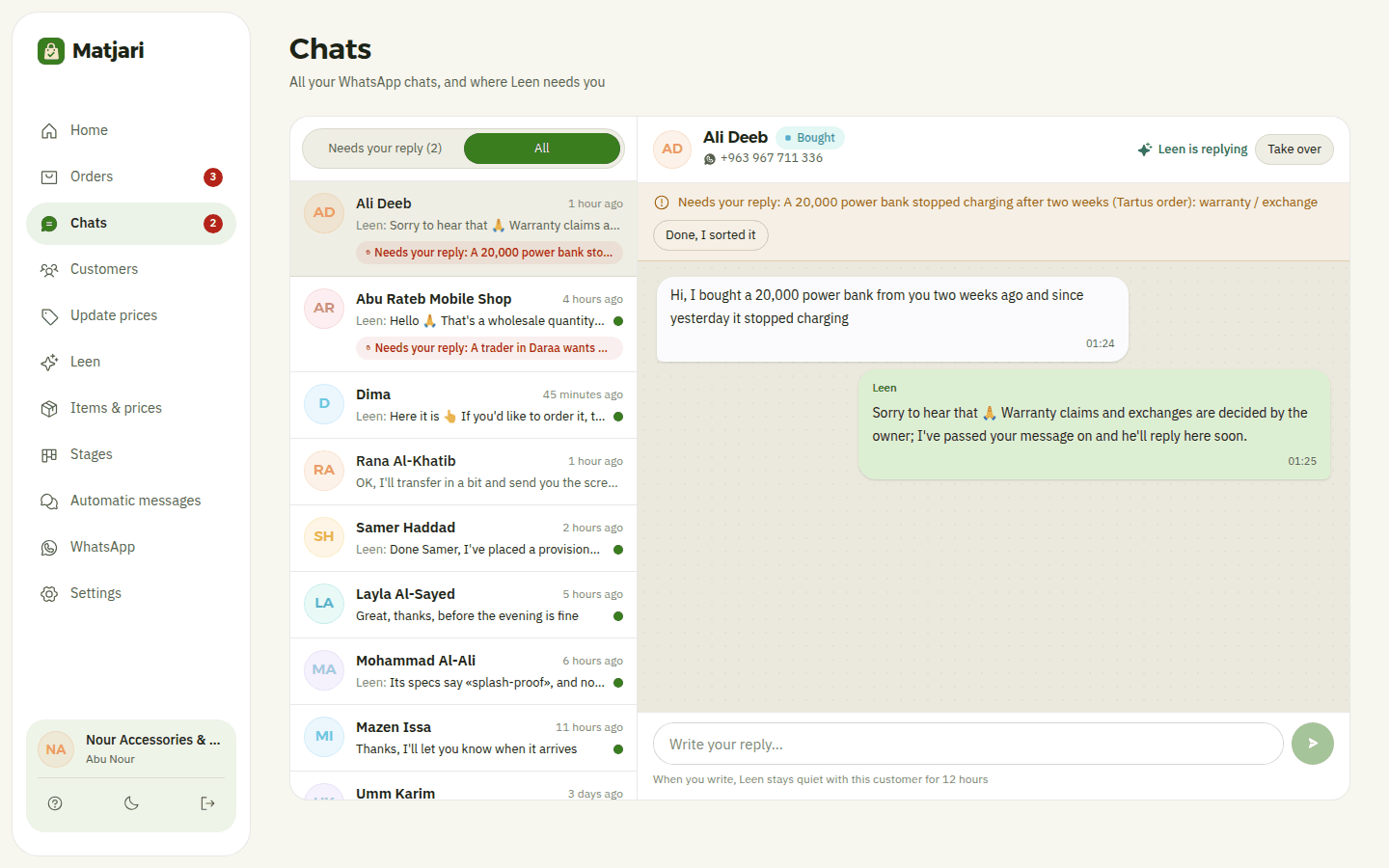This screenshot has width=1389, height=868.
Task: Click the help question mark icon
Action: click(55, 803)
